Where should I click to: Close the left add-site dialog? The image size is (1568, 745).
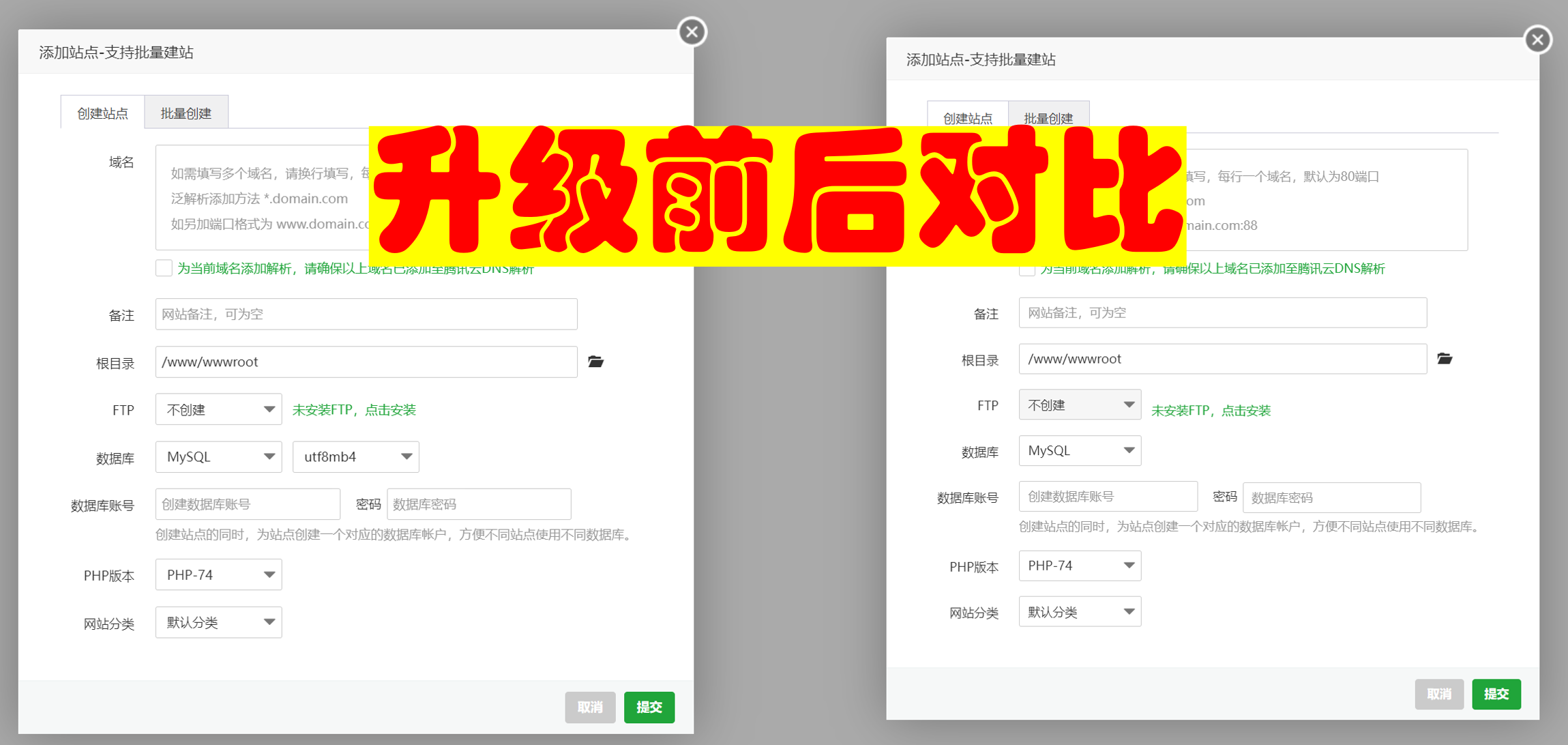(692, 31)
